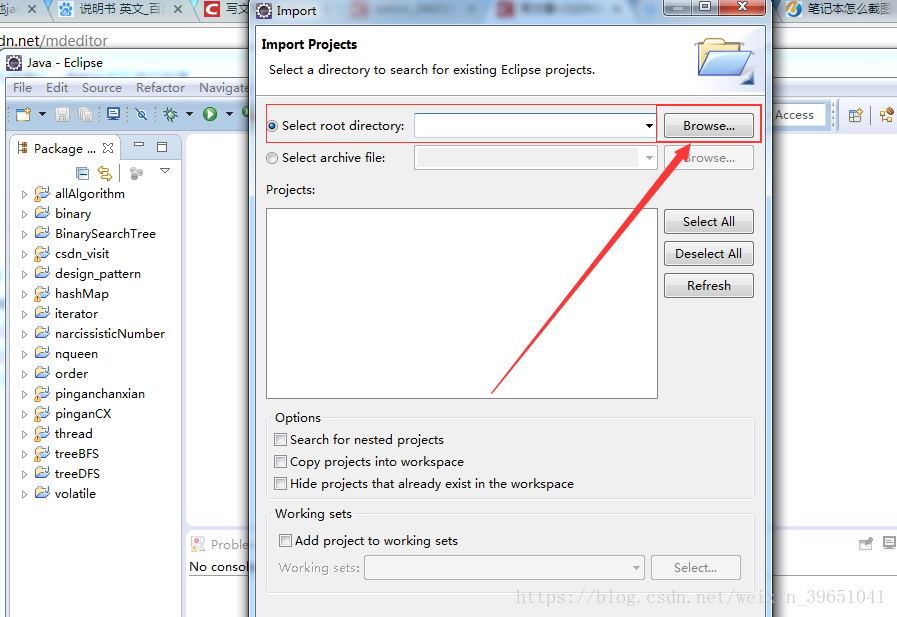Image resolution: width=897 pixels, height=617 pixels.
Task: Click the Quick Access search field
Action: coord(799,115)
